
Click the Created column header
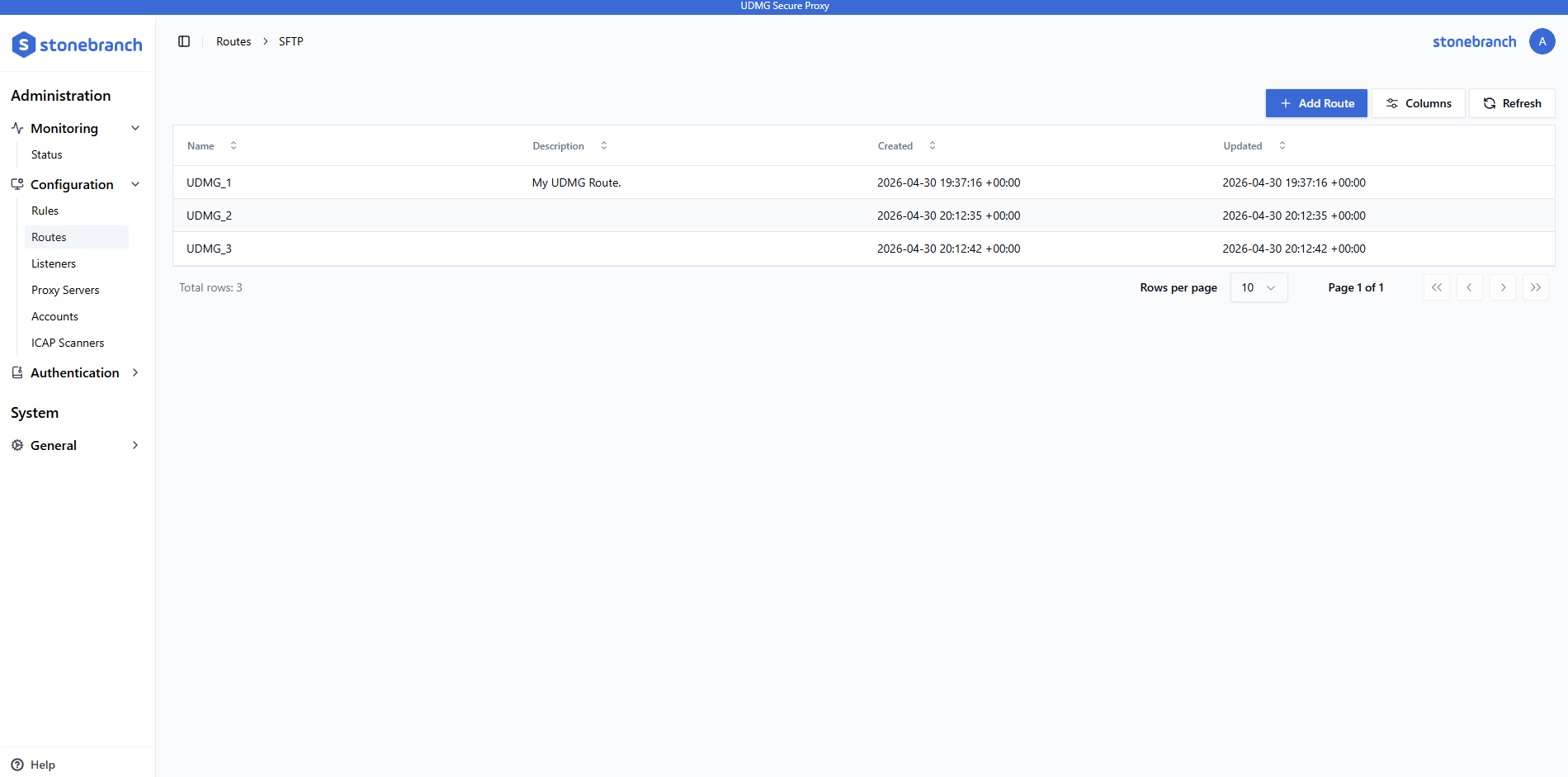(895, 146)
